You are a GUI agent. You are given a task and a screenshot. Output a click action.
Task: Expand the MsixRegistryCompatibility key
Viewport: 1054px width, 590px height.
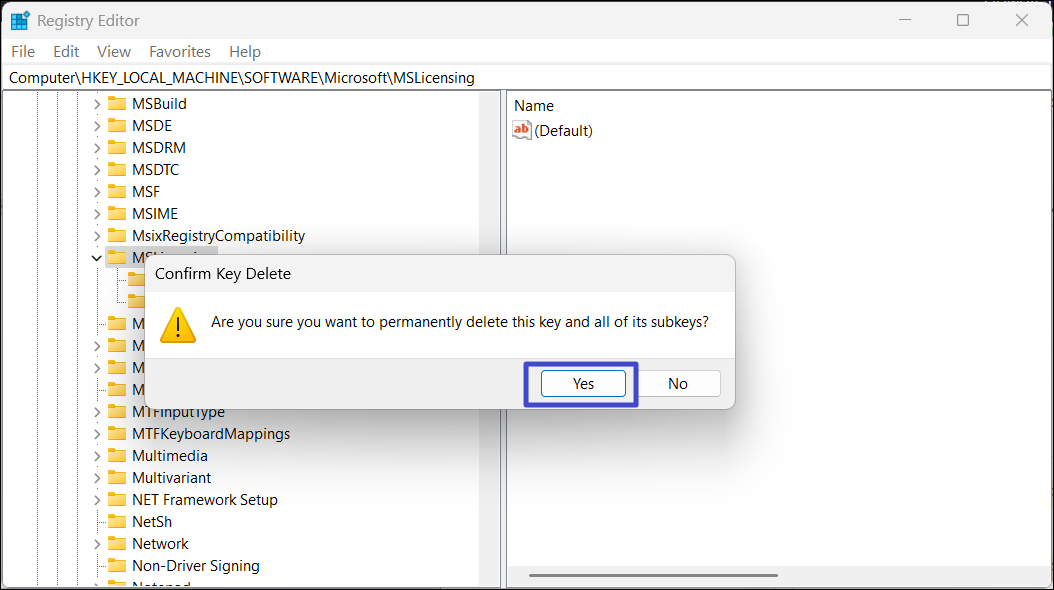[x=97, y=236]
